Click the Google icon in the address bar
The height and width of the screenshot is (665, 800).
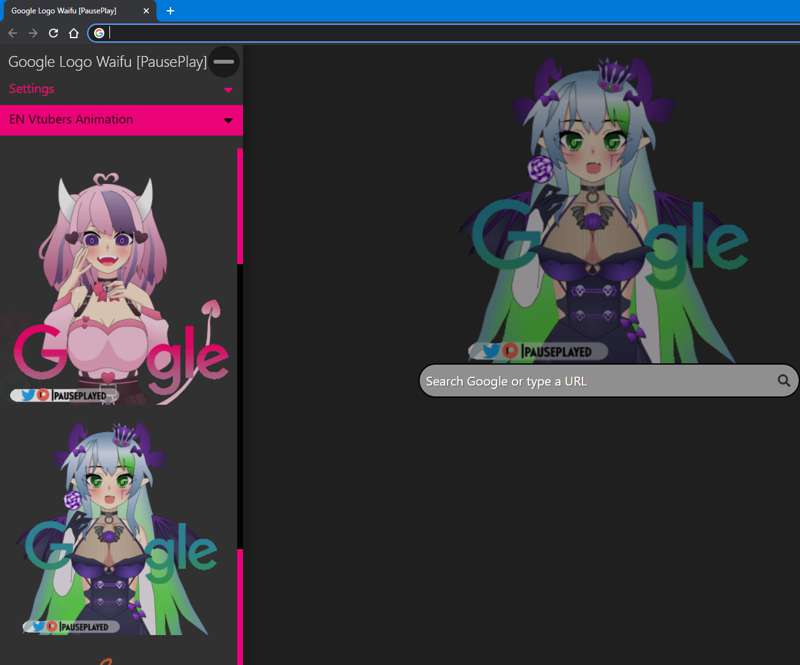(x=99, y=33)
